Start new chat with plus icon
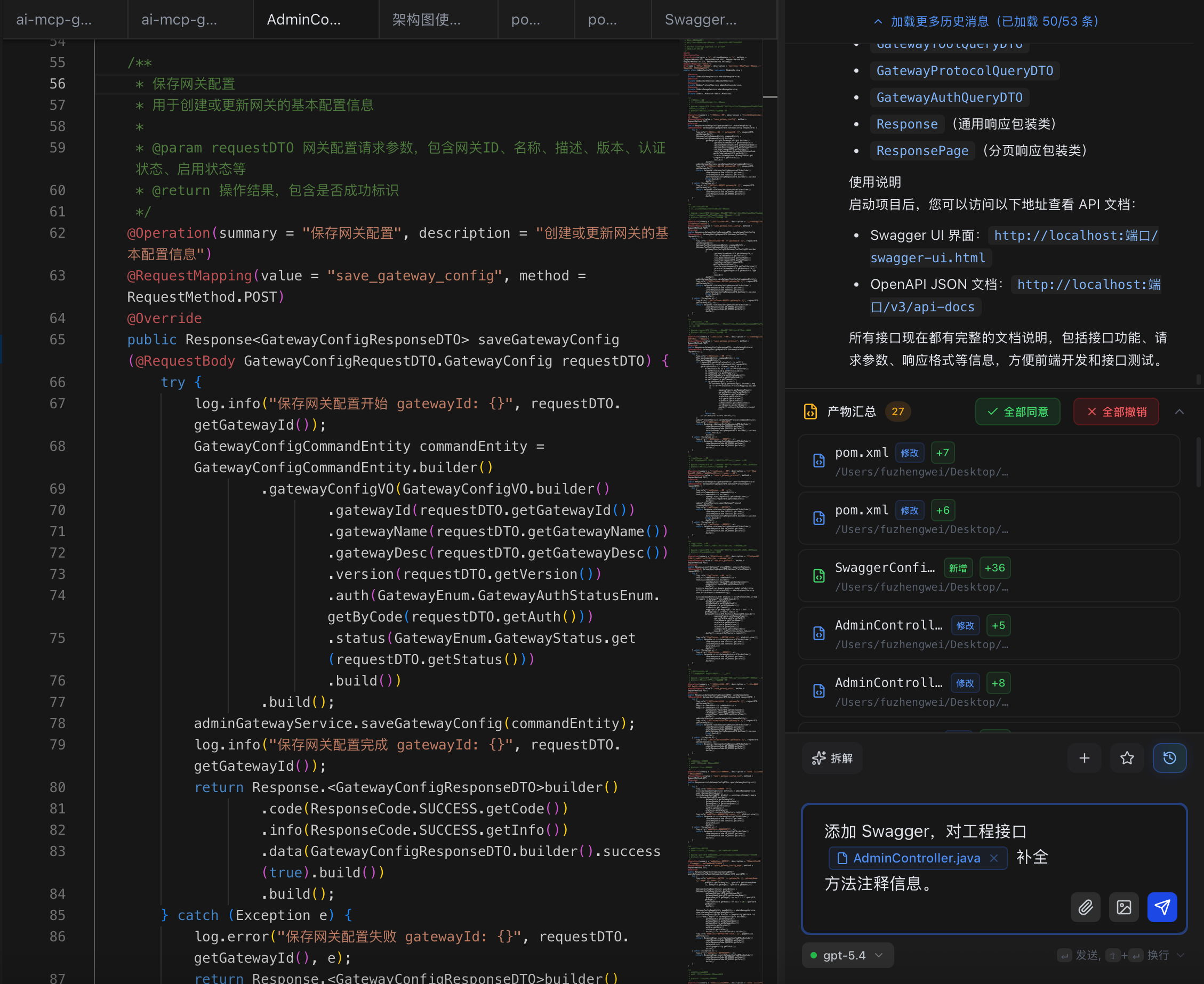1204x984 pixels. (1084, 758)
